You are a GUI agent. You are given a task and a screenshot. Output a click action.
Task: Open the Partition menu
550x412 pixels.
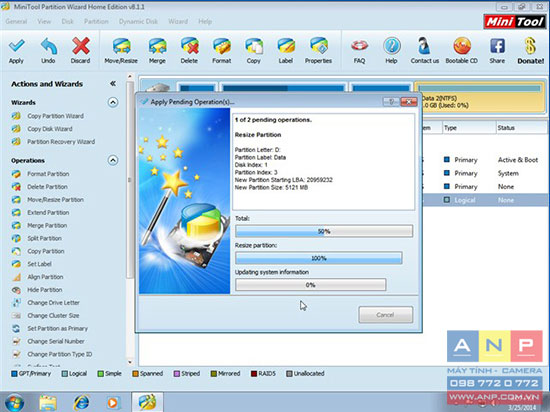tap(96, 21)
